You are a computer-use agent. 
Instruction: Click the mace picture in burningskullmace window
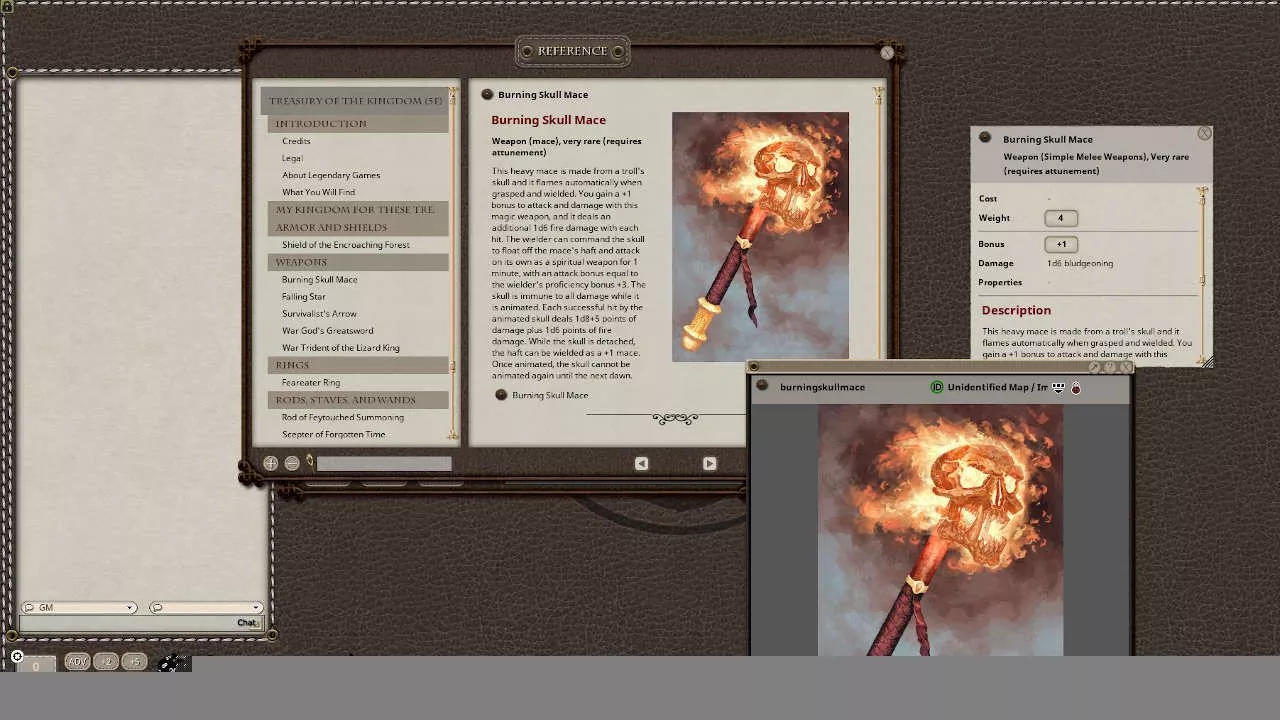940,530
